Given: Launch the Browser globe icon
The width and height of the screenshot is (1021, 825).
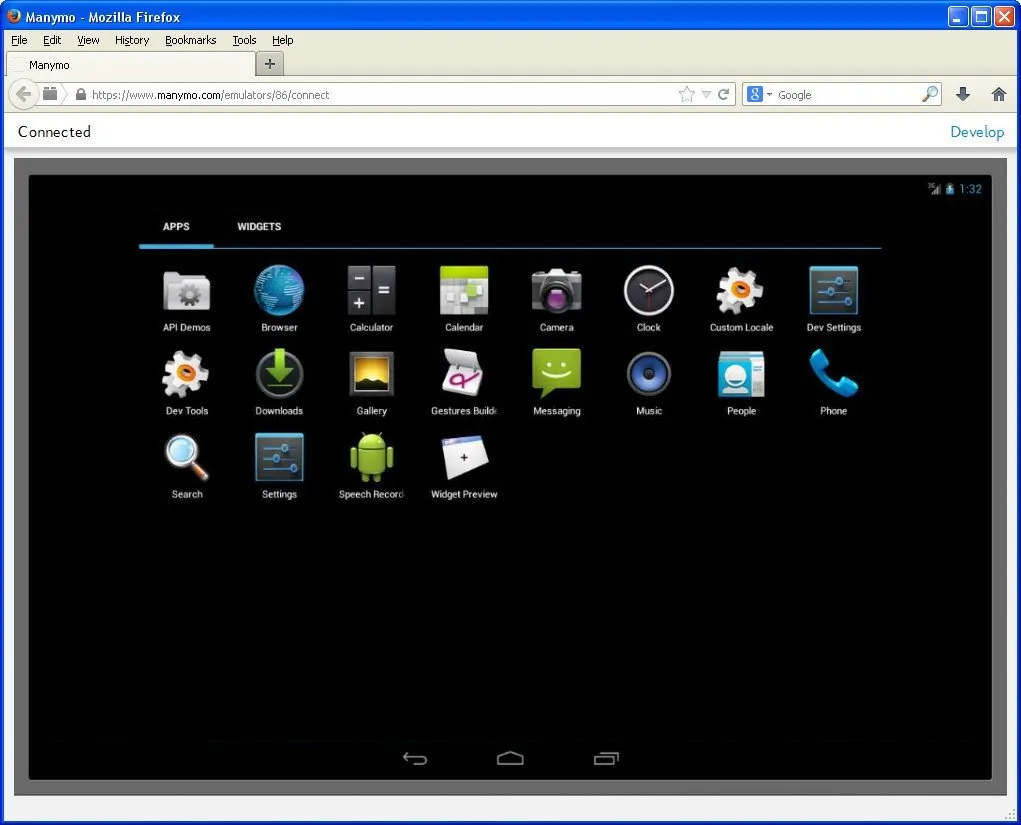Looking at the screenshot, I should coord(279,290).
